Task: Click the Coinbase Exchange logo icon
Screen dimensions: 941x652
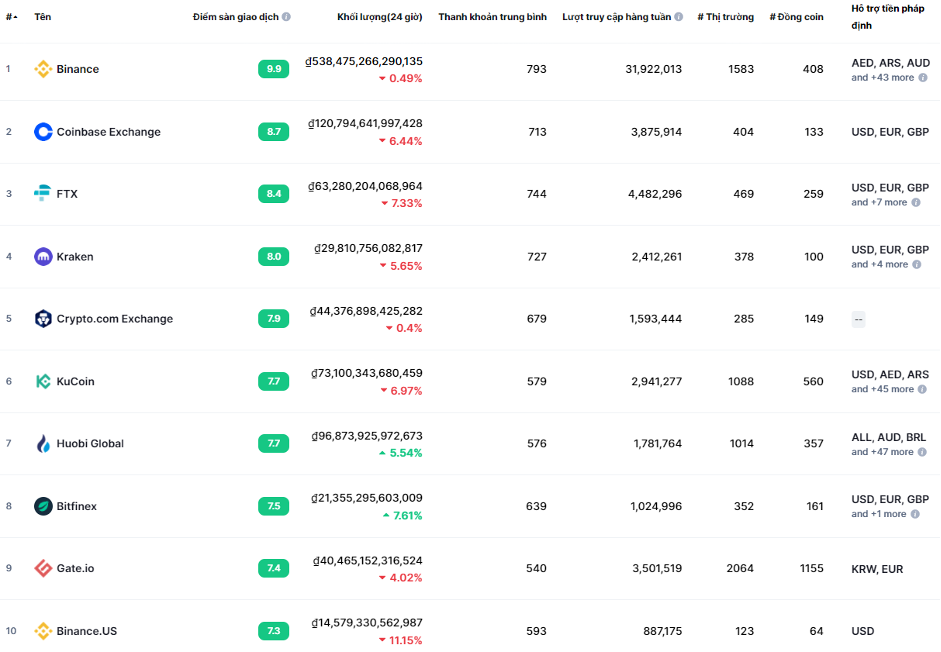Action: point(43,132)
